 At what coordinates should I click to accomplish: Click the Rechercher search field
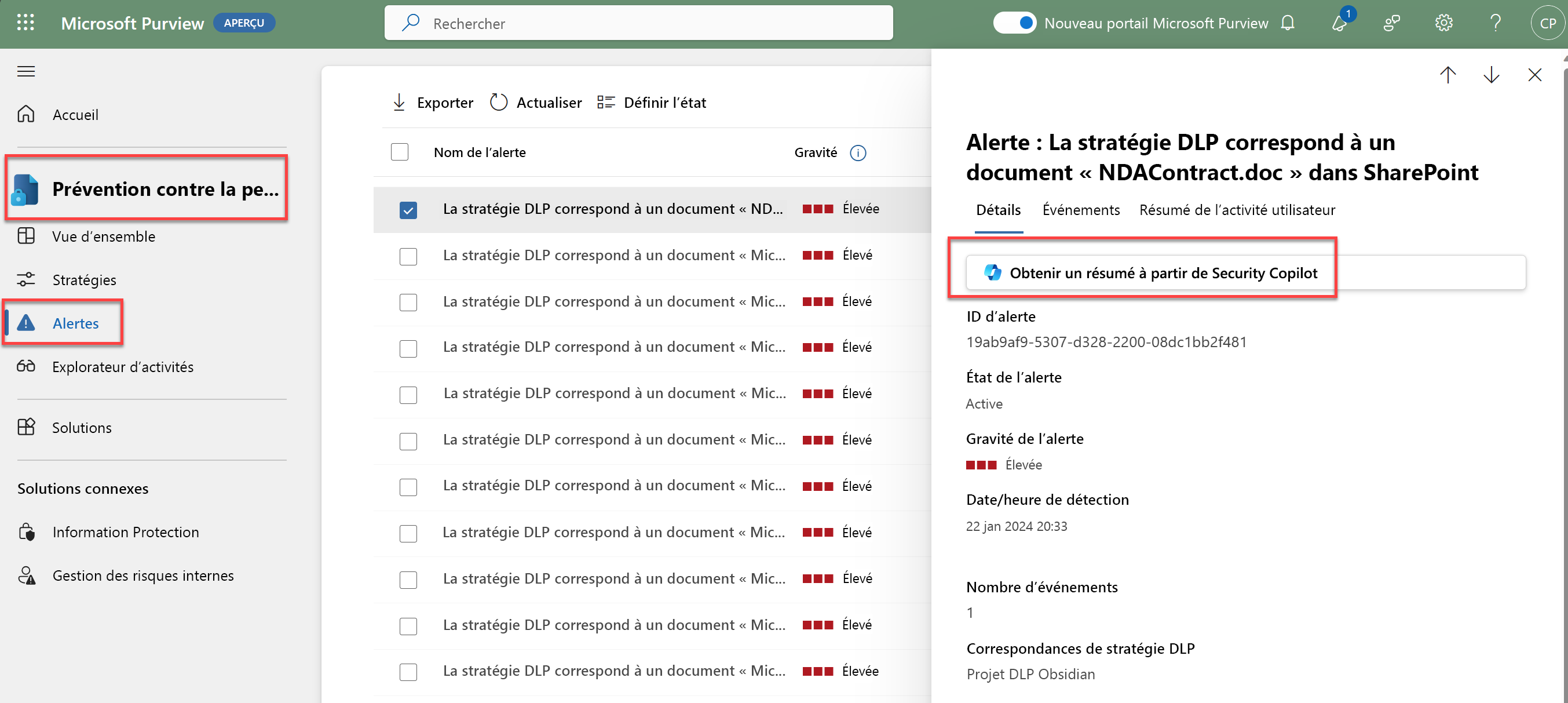[639, 23]
